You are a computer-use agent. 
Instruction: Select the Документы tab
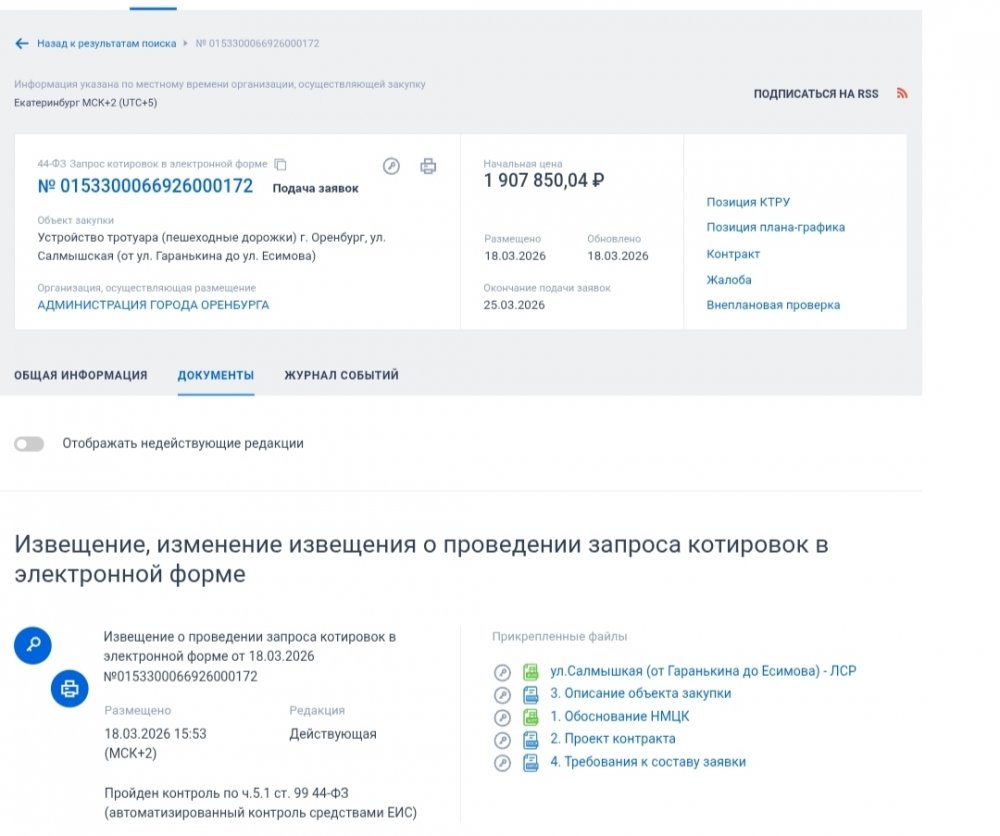click(x=215, y=376)
